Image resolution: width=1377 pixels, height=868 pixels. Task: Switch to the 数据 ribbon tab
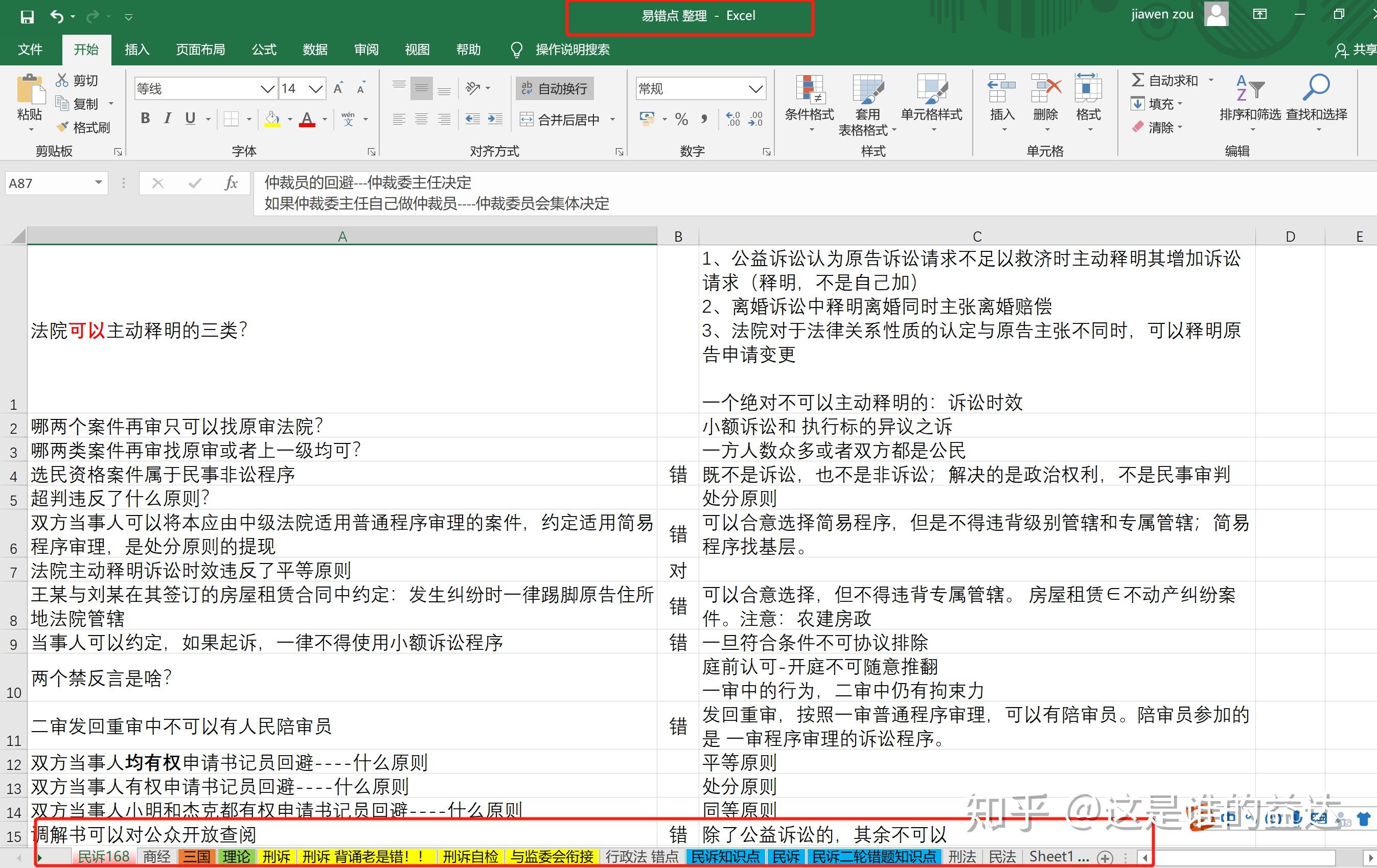click(x=315, y=50)
